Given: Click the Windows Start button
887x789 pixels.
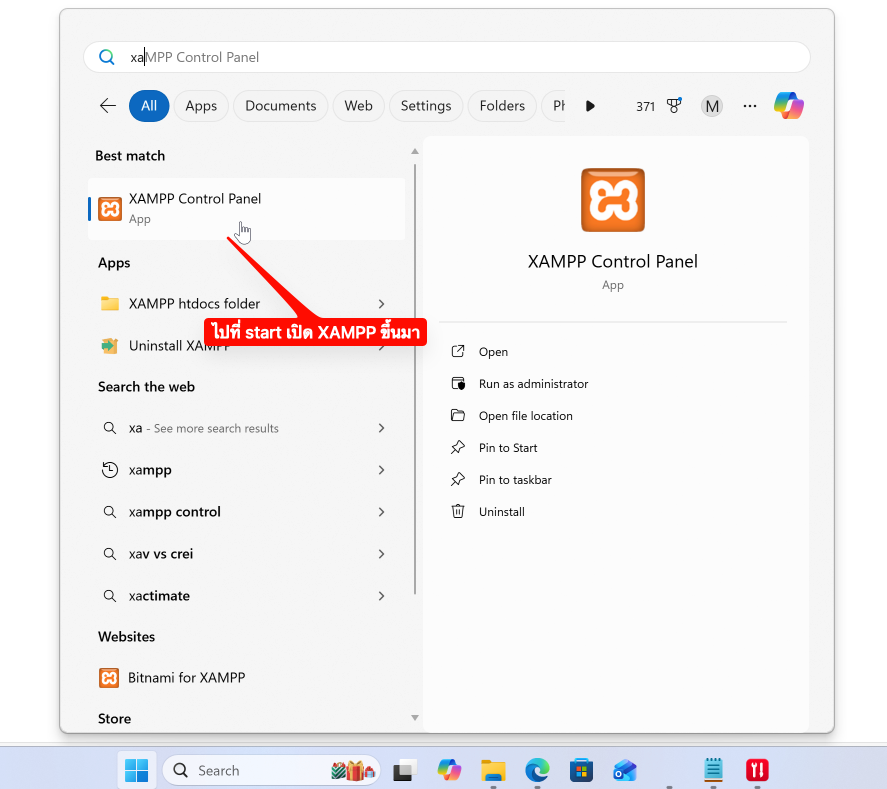Looking at the screenshot, I should [x=136, y=770].
